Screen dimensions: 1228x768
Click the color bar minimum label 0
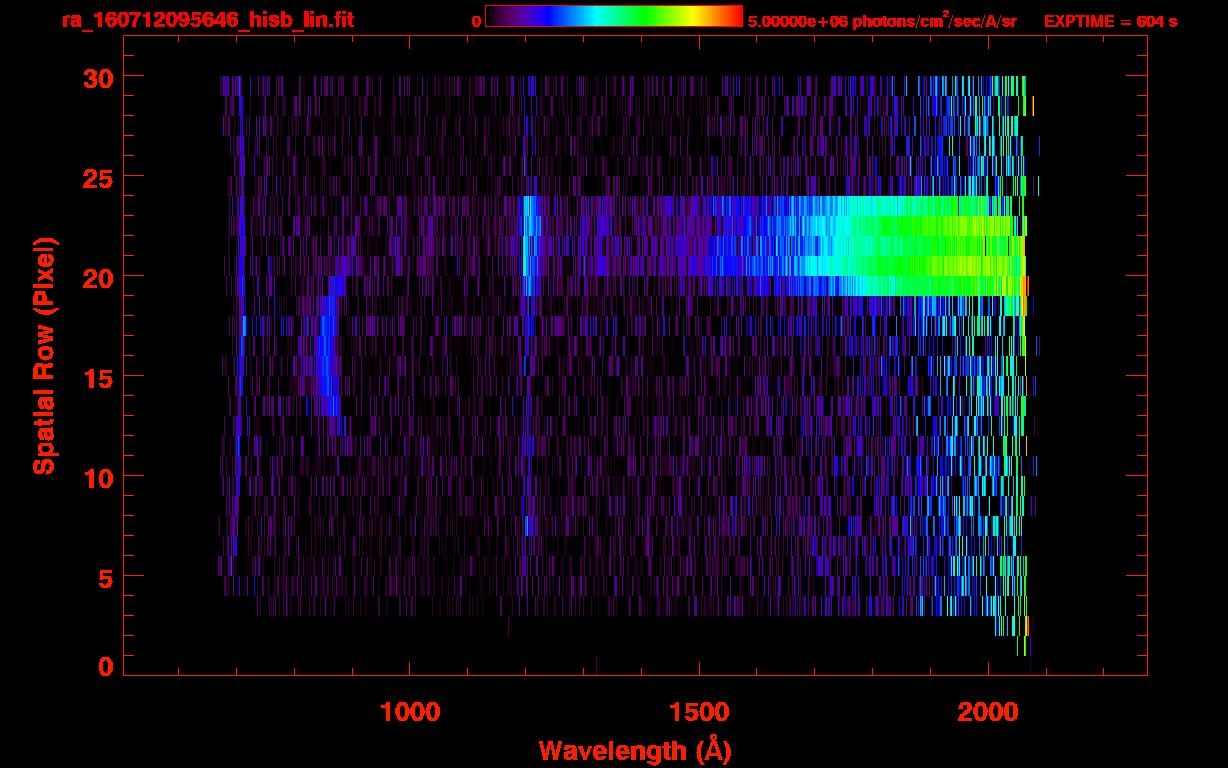point(476,21)
